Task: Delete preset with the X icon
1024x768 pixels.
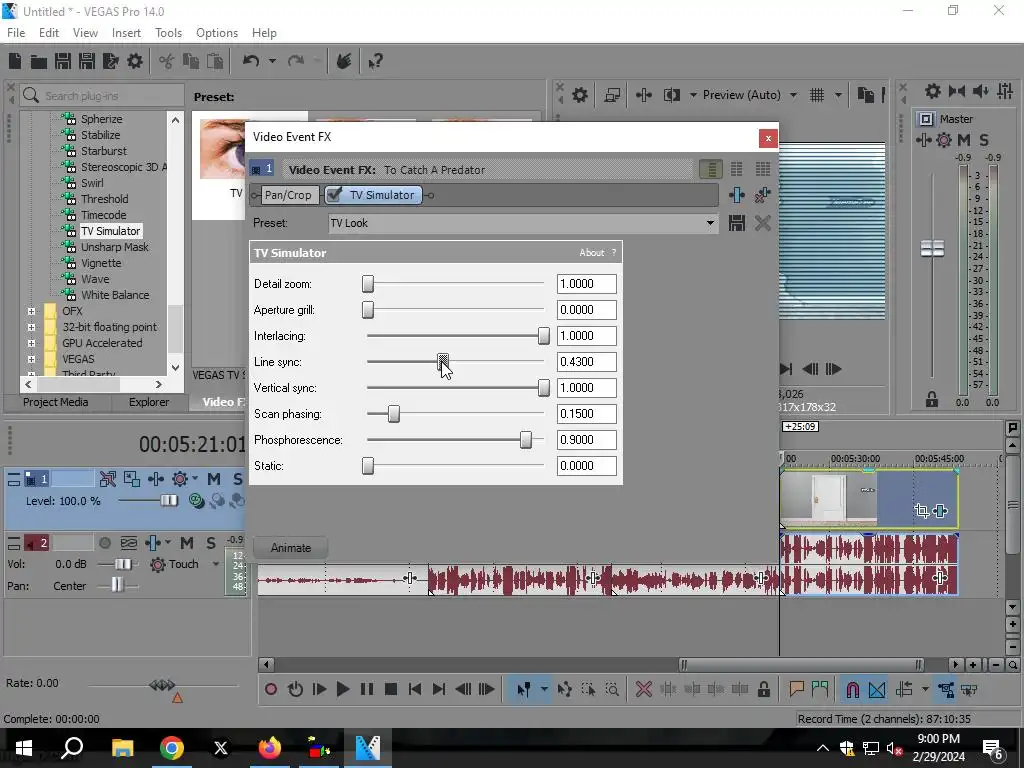Action: click(762, 223)
